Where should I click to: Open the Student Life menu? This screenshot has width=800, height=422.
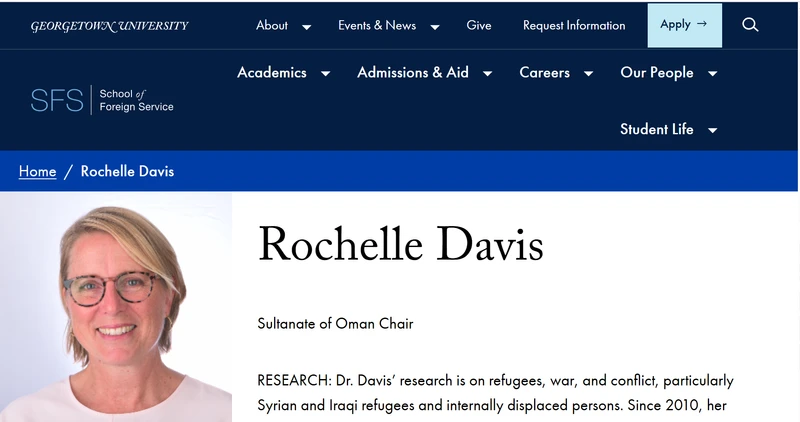657,129
